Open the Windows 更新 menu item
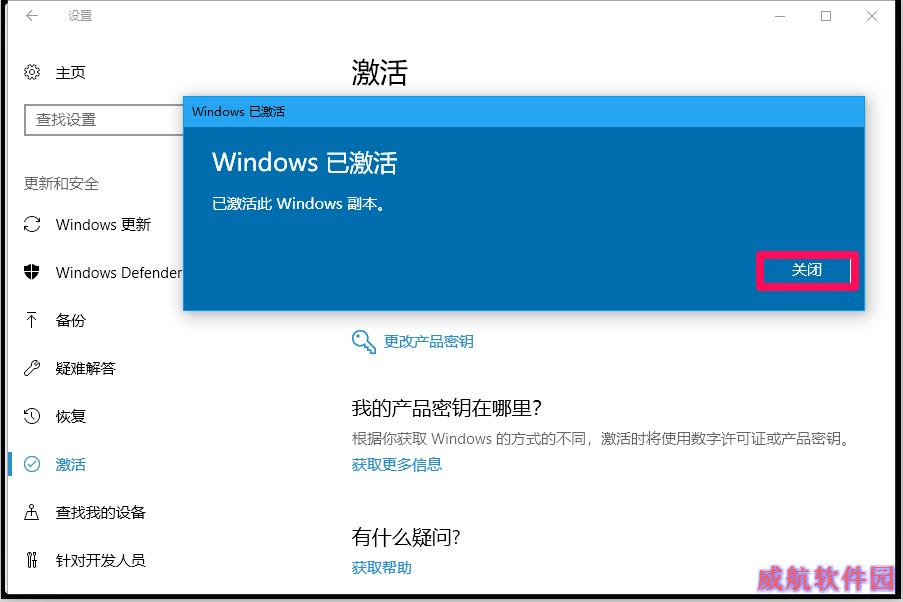The height and width of the screenshot is (602, 903). tap(103, 224)
